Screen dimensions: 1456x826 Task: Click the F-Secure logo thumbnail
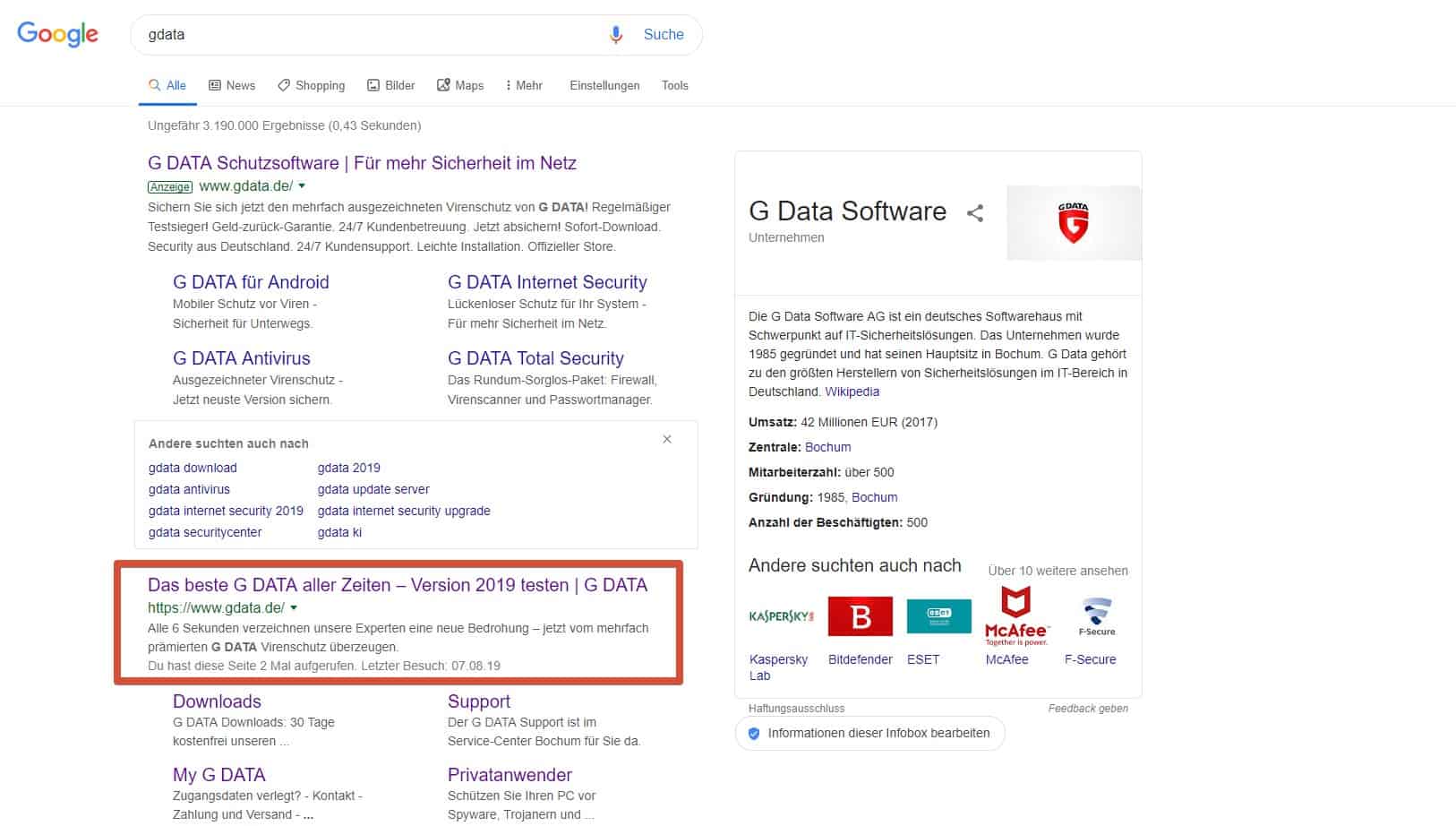click(x=1097, y=616)
